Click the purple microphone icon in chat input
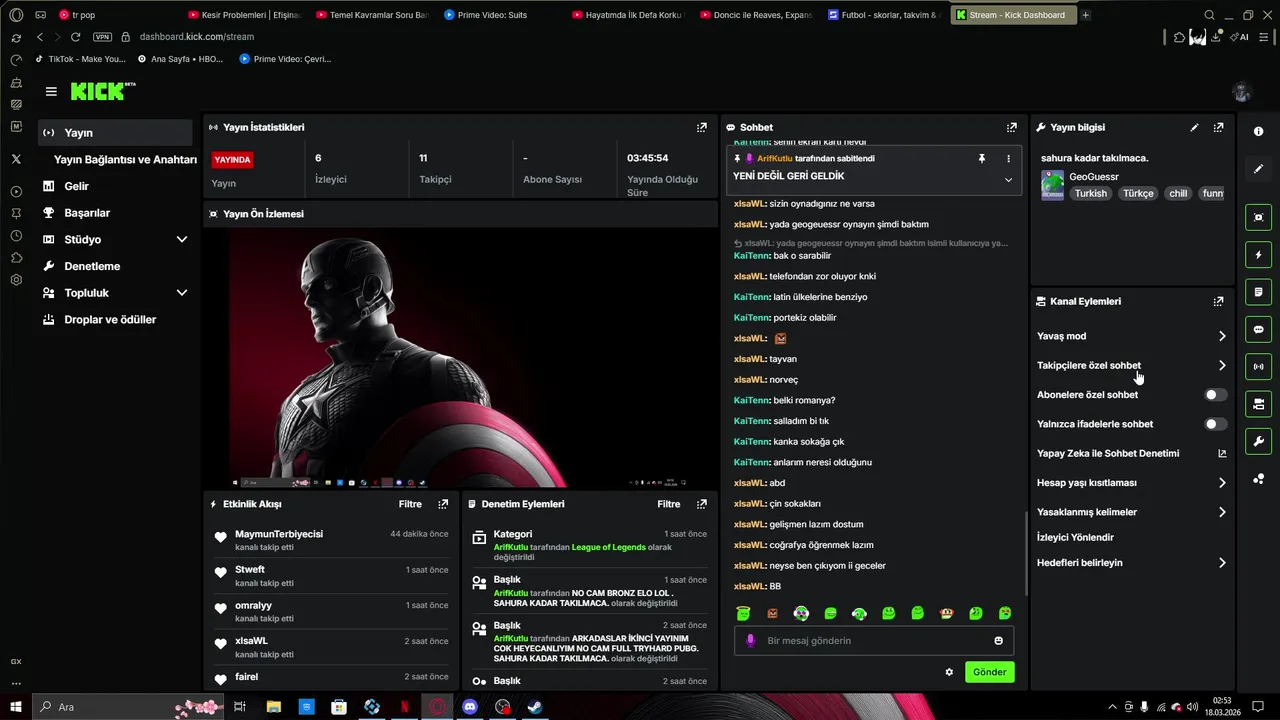The image size is (1280, 720). (x=751, y=641)
